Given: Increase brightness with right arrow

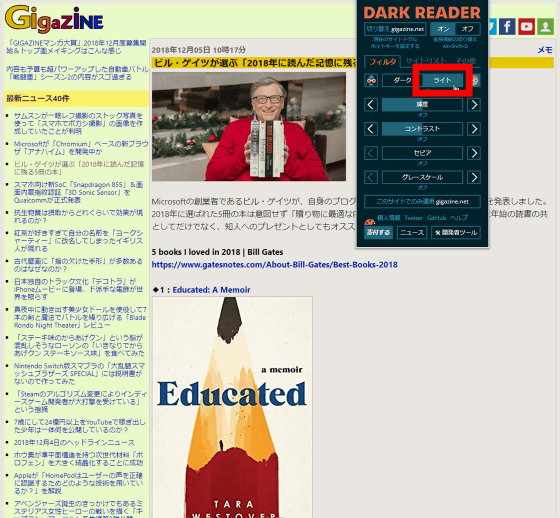Looking at the screenshot, I should [474, 105].
